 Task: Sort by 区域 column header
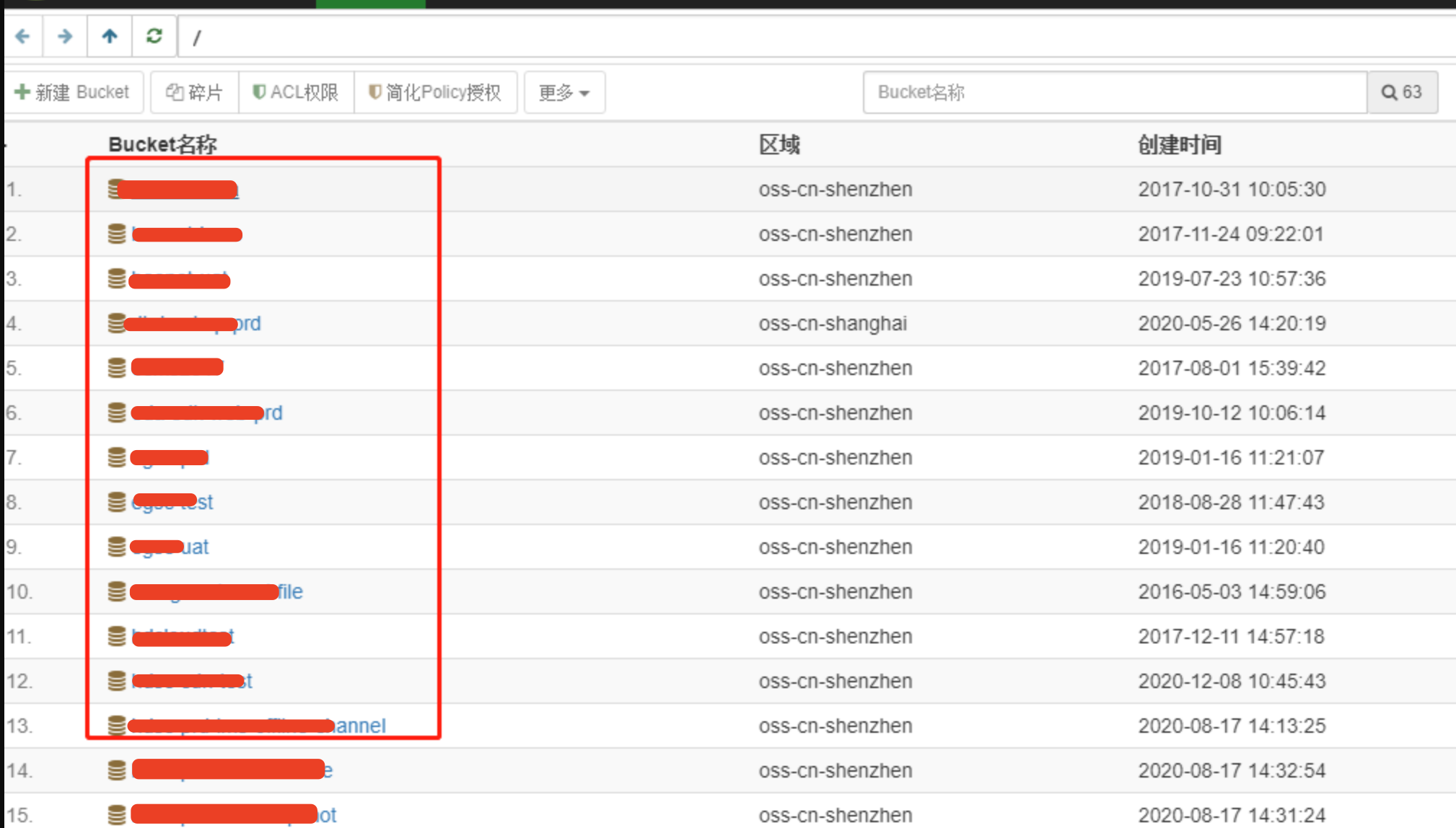coord(779,144)
